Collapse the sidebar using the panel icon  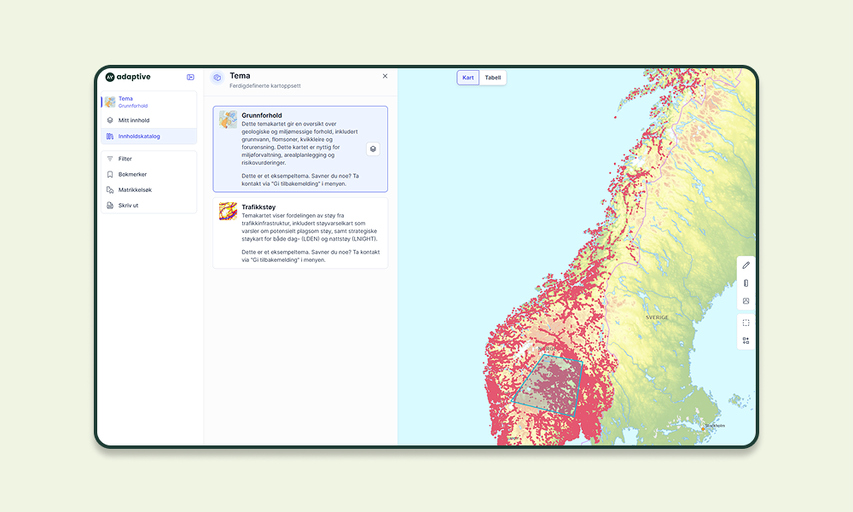click(x=190, y=77)
